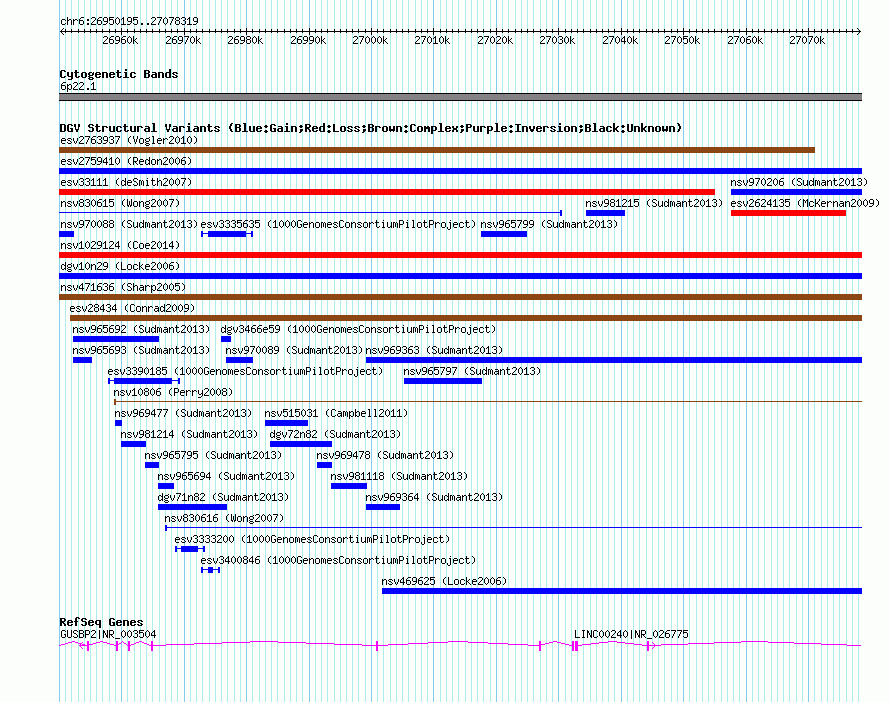Open esv3333200 variant label
The height and width of the screenshot is (702, 890).
coord(312,539)
